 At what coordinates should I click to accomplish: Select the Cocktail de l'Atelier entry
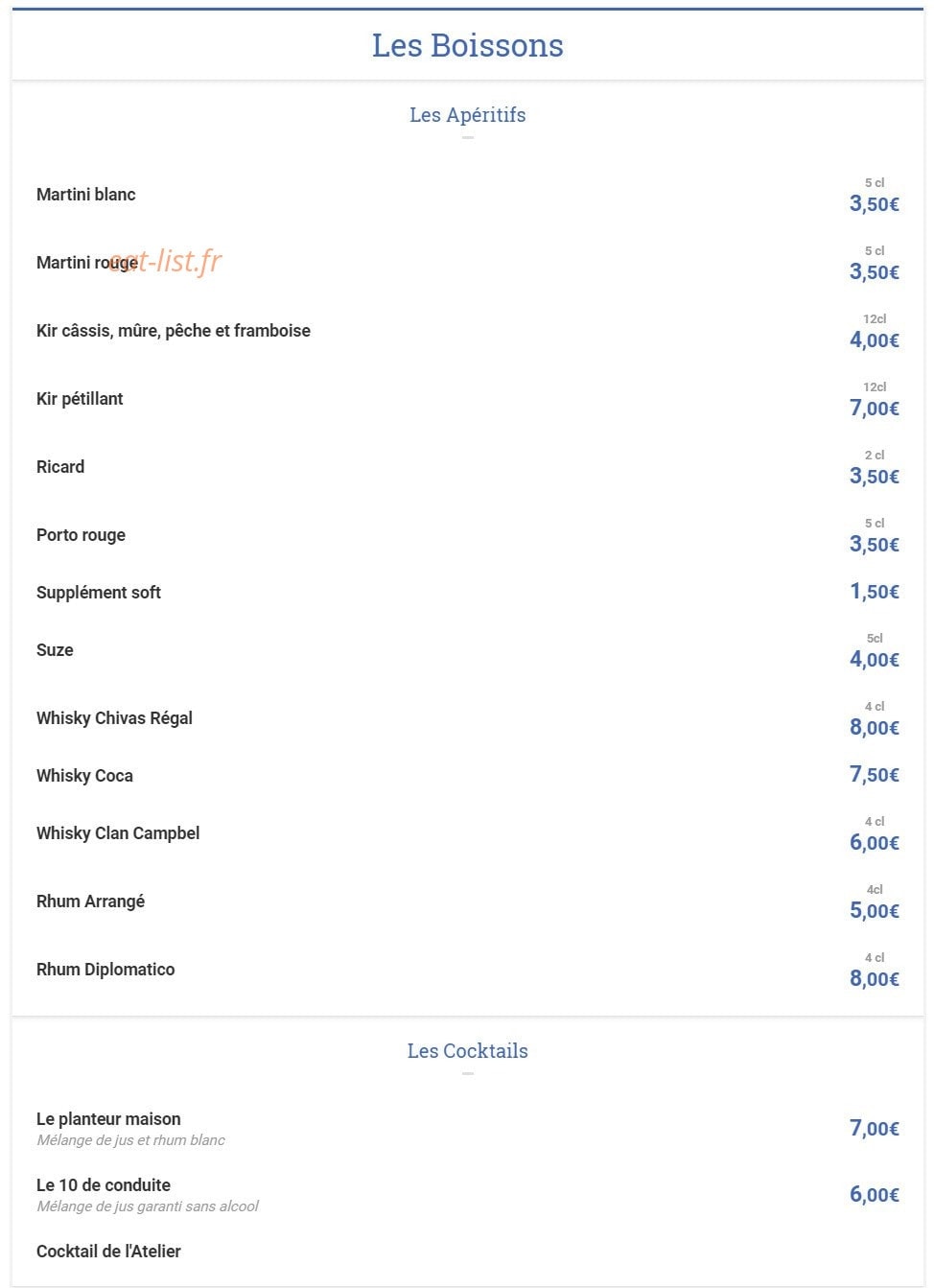coord(108,1252)
